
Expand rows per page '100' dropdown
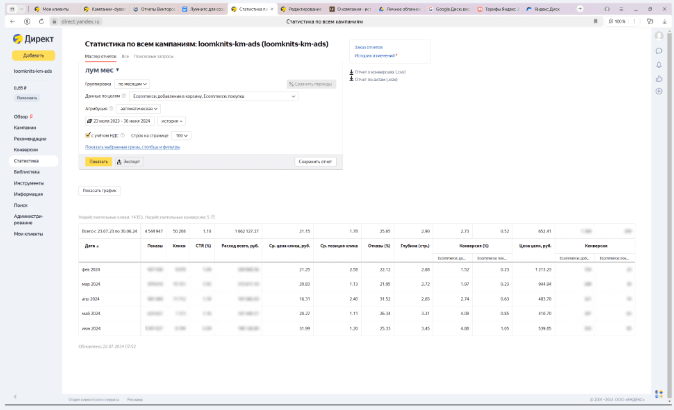[181, 134]
